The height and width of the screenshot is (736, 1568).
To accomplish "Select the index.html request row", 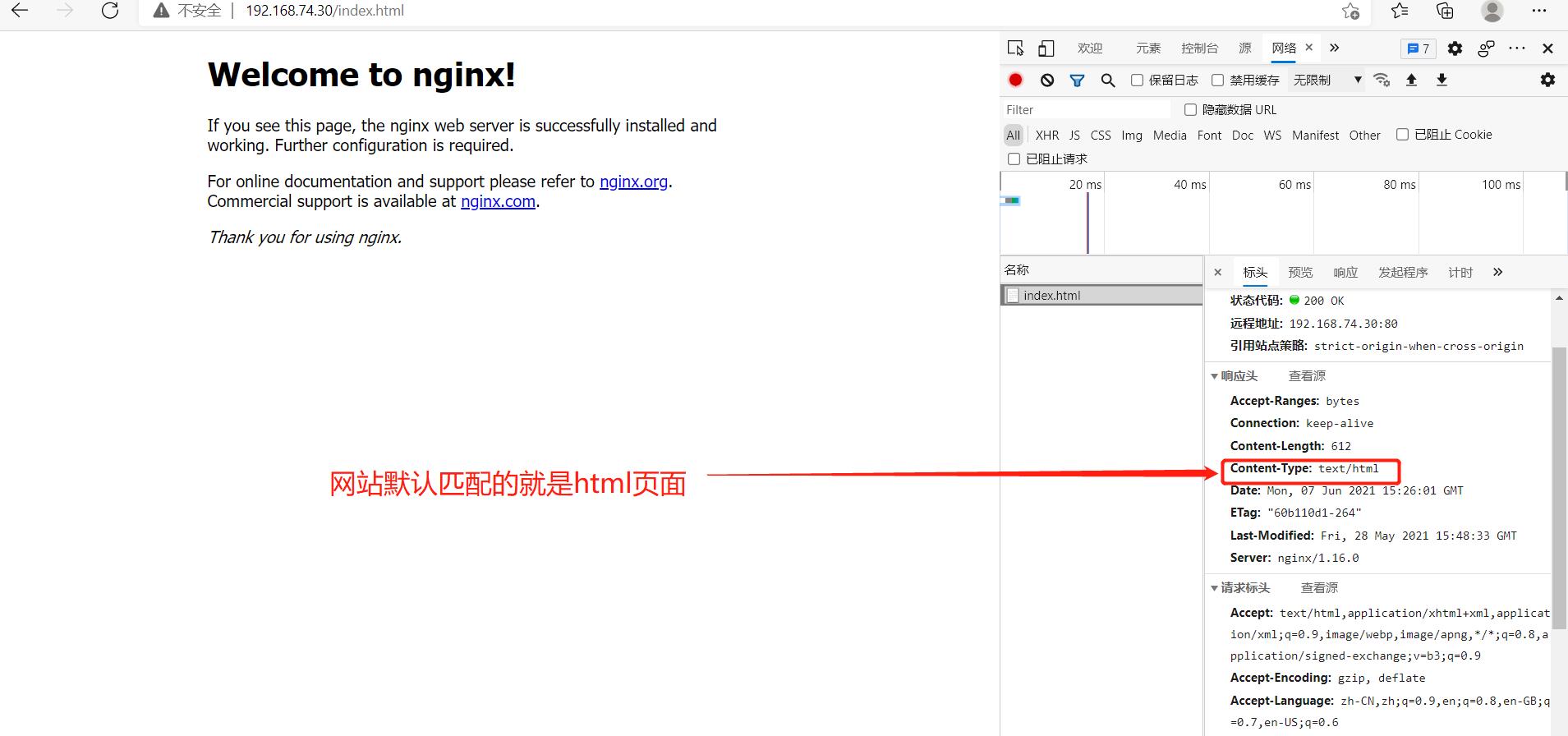I will coord(1101,296).
